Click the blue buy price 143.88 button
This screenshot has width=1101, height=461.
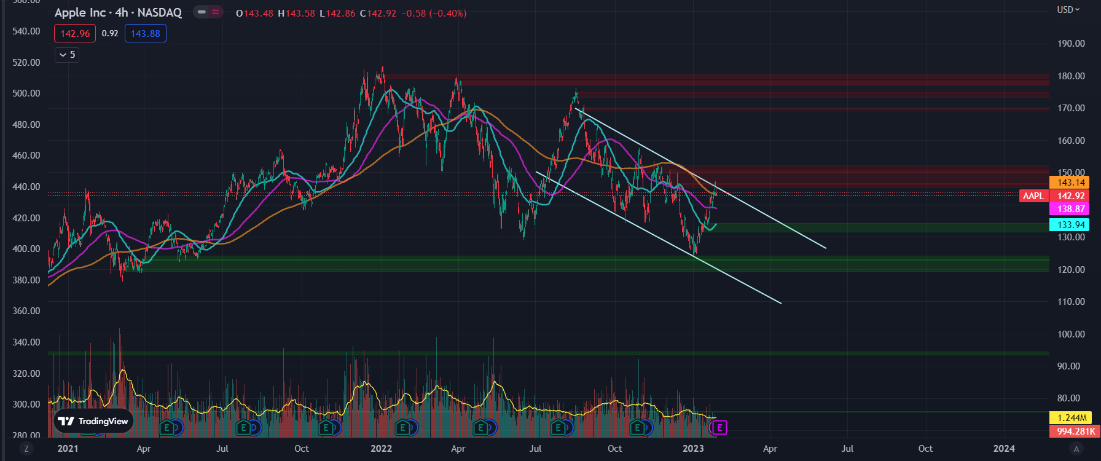pyautogui.click(x=145, y=32)
